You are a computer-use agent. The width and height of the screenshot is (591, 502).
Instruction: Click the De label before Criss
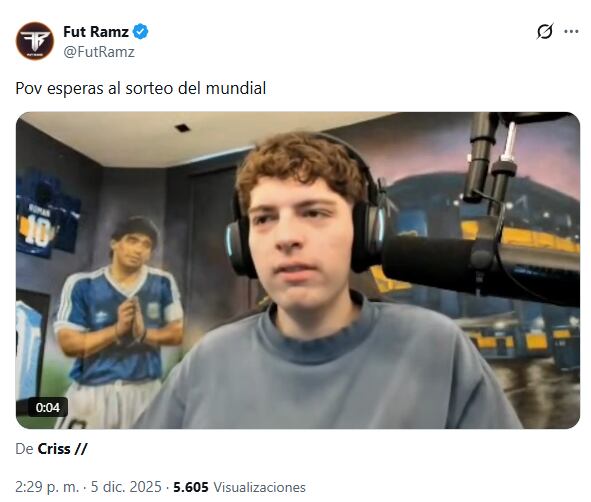point(24,449)
